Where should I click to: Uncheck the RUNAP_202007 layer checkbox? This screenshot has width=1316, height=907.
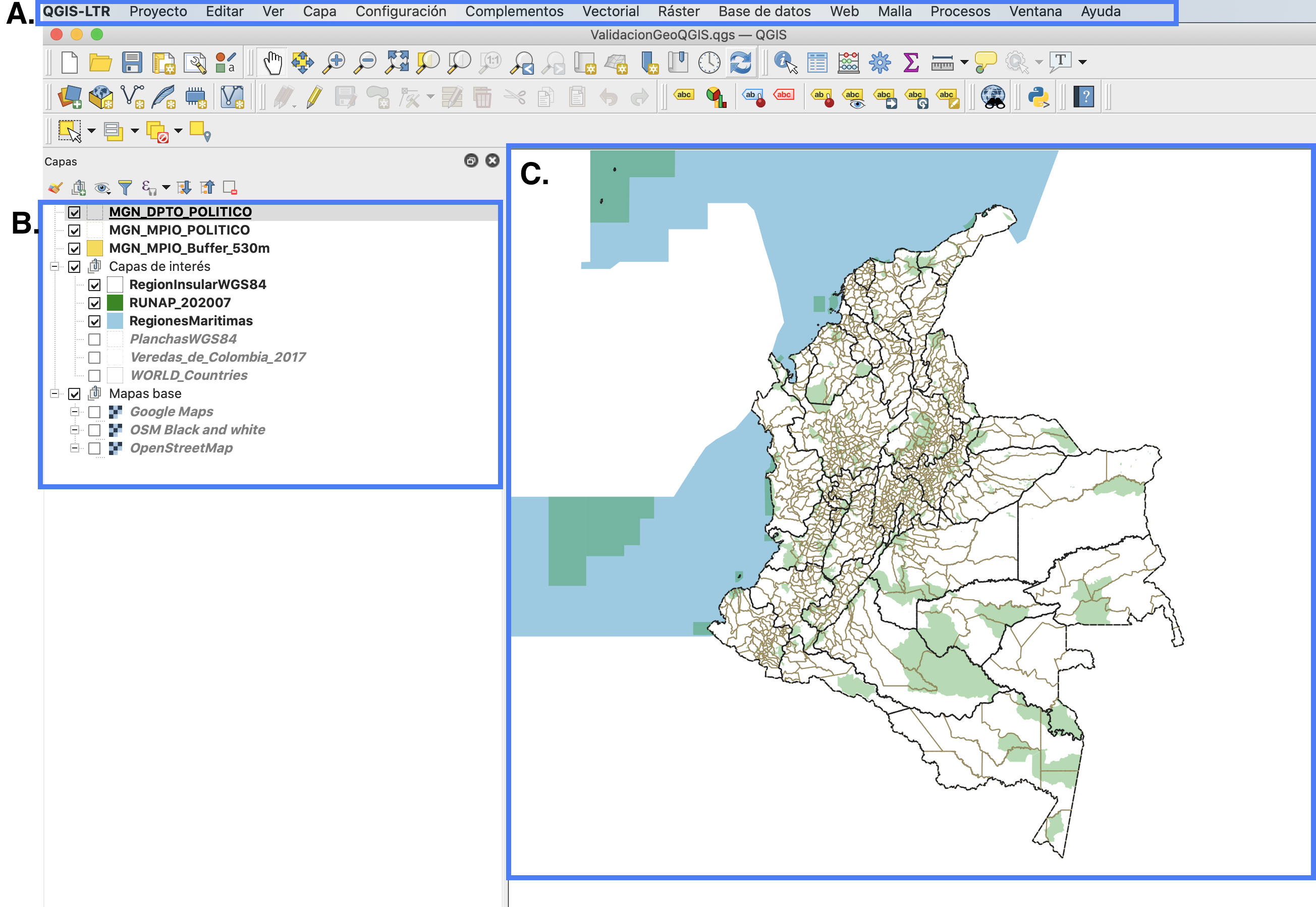[x=94, y=303]
